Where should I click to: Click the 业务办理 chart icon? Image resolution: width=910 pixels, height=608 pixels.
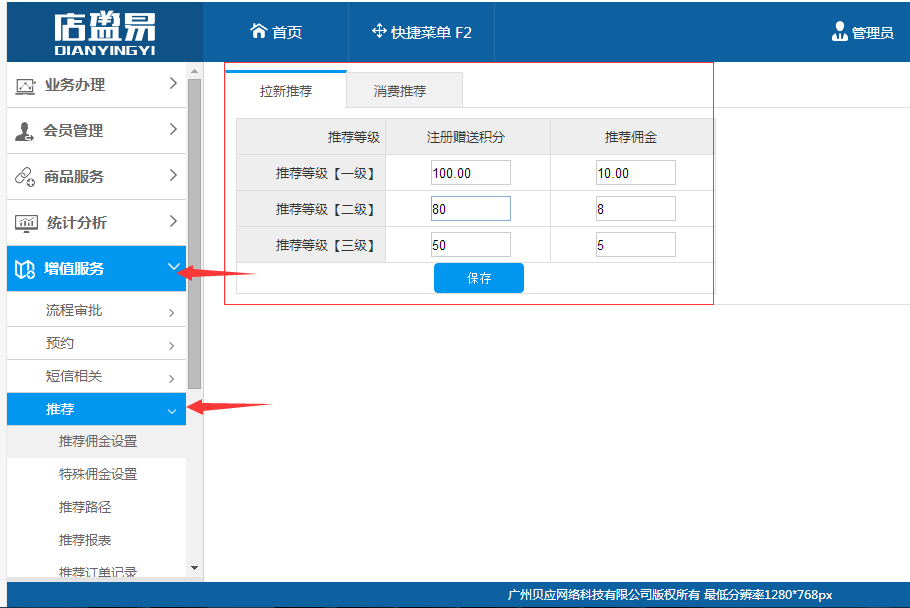point(25,86)
